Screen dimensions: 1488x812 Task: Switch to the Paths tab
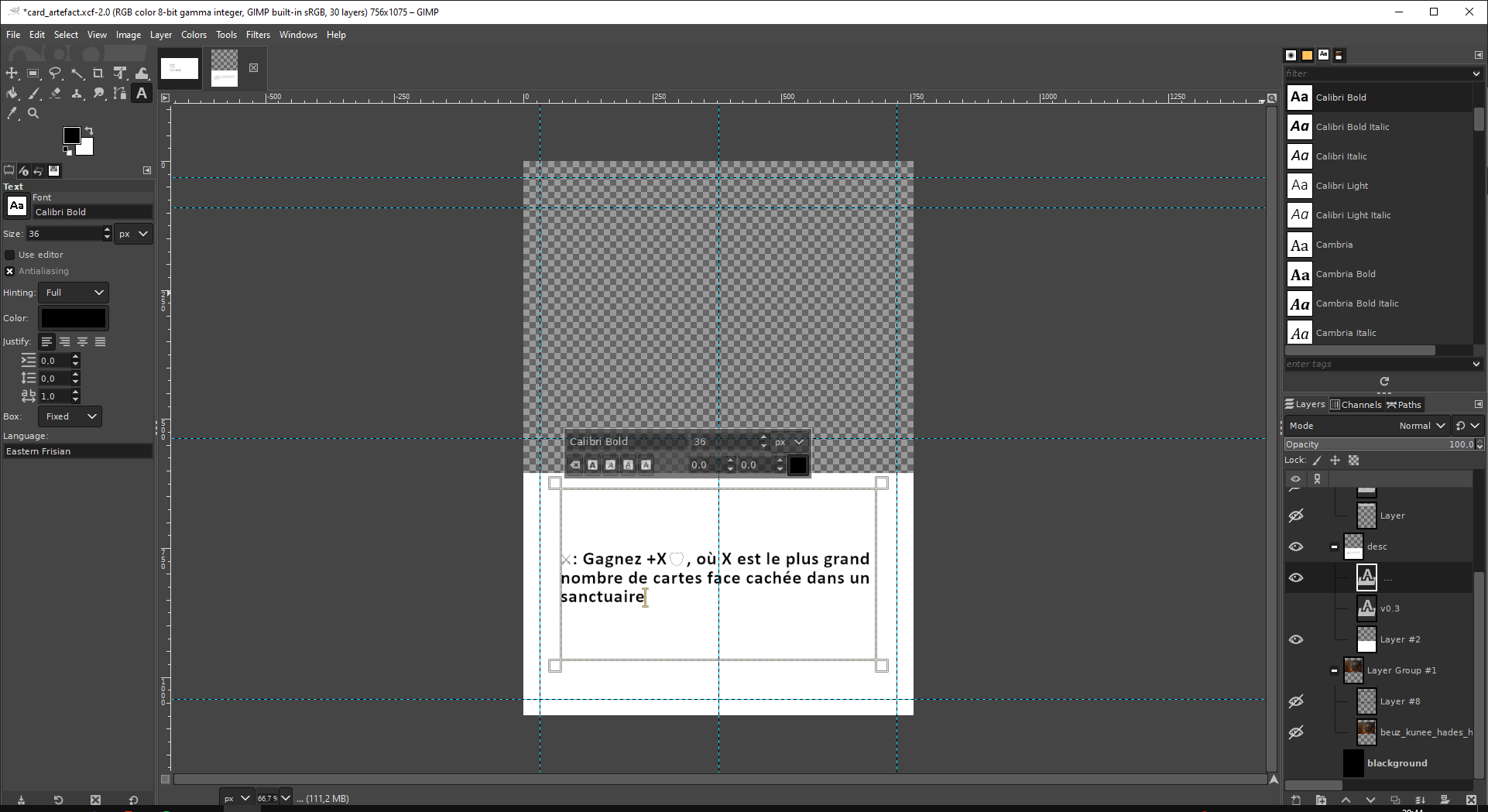pos(1404,404)
